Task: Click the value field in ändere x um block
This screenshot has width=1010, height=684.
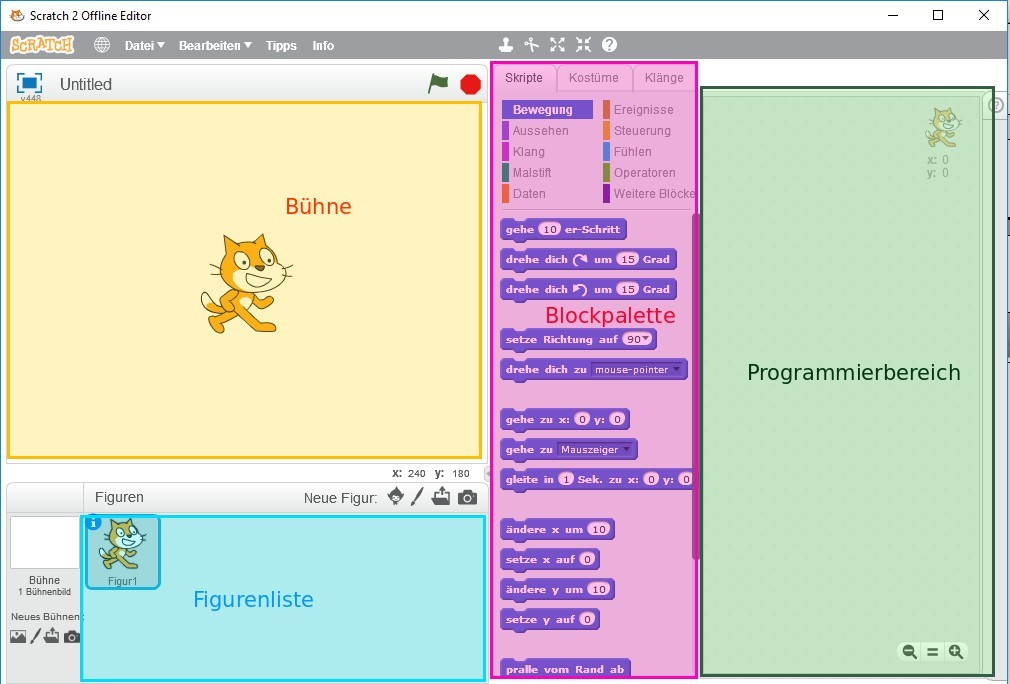Action: click(x=598, y=529)
